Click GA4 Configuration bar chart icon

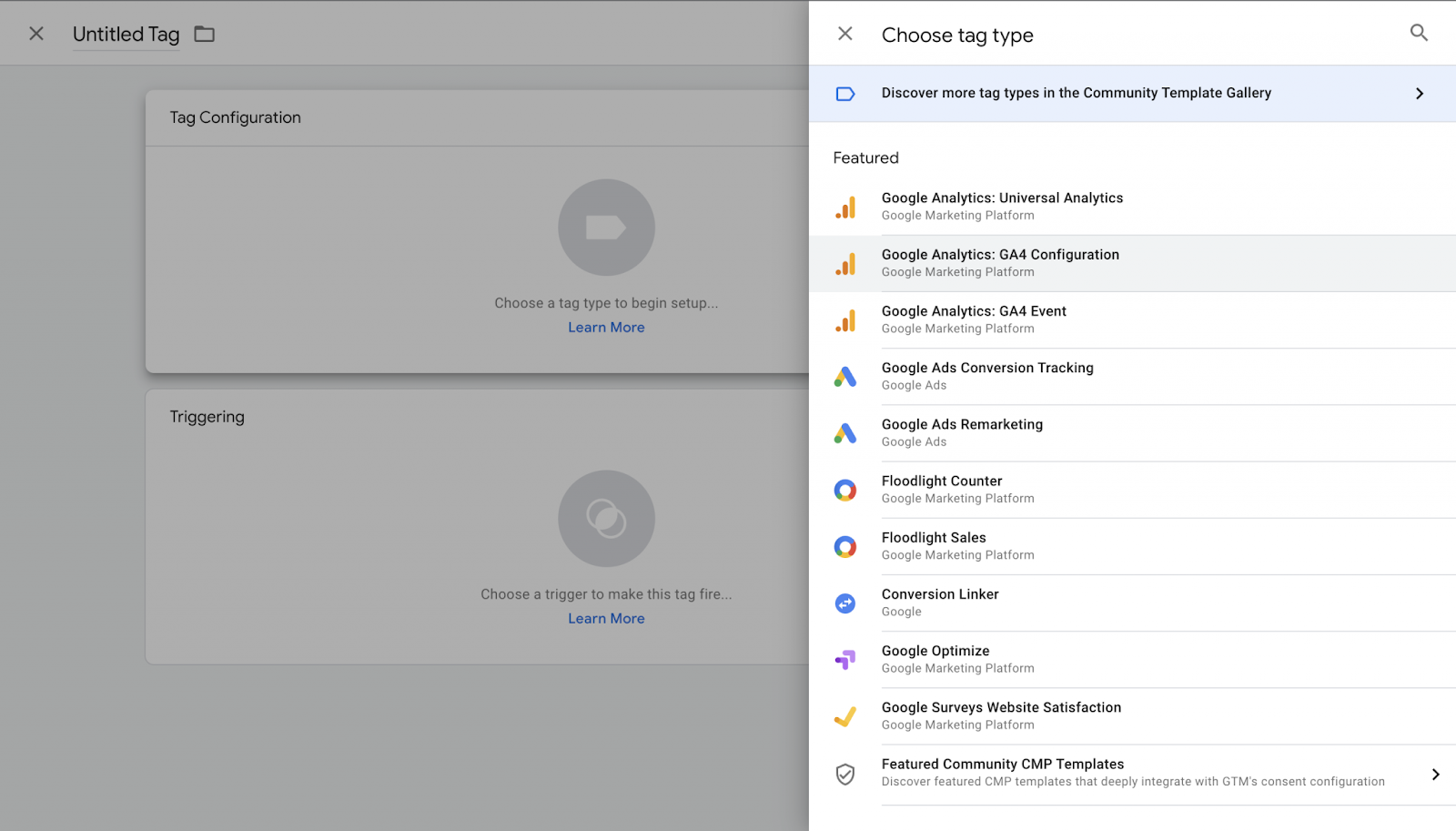[x=845, y=264]
